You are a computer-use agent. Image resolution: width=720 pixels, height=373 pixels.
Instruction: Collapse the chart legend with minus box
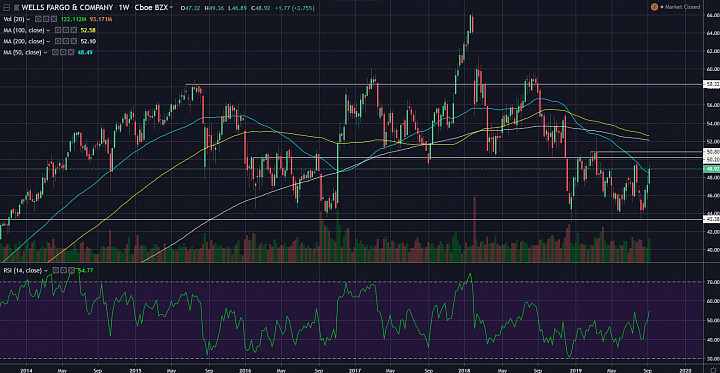[x=6, y=8]
